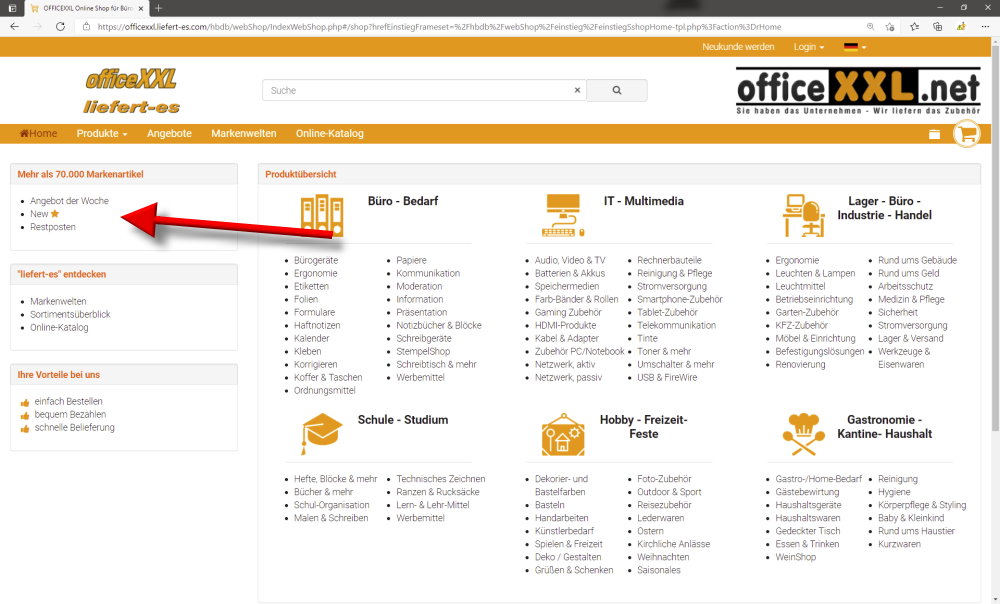Open Outdoor & Sport category
1000x604 pixels.
pyautogui.click(x=669, y=492)
